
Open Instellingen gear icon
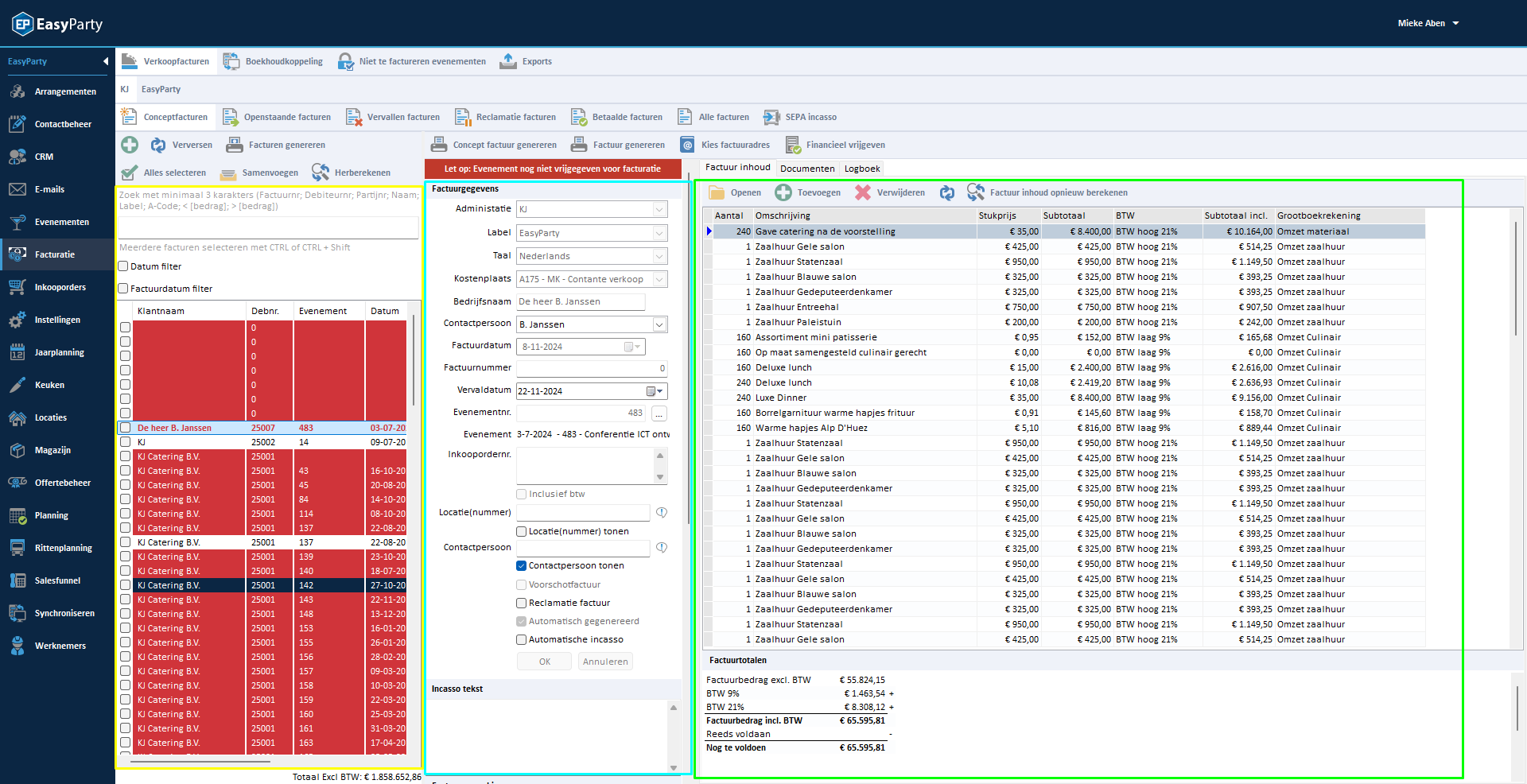click(17, 320)
